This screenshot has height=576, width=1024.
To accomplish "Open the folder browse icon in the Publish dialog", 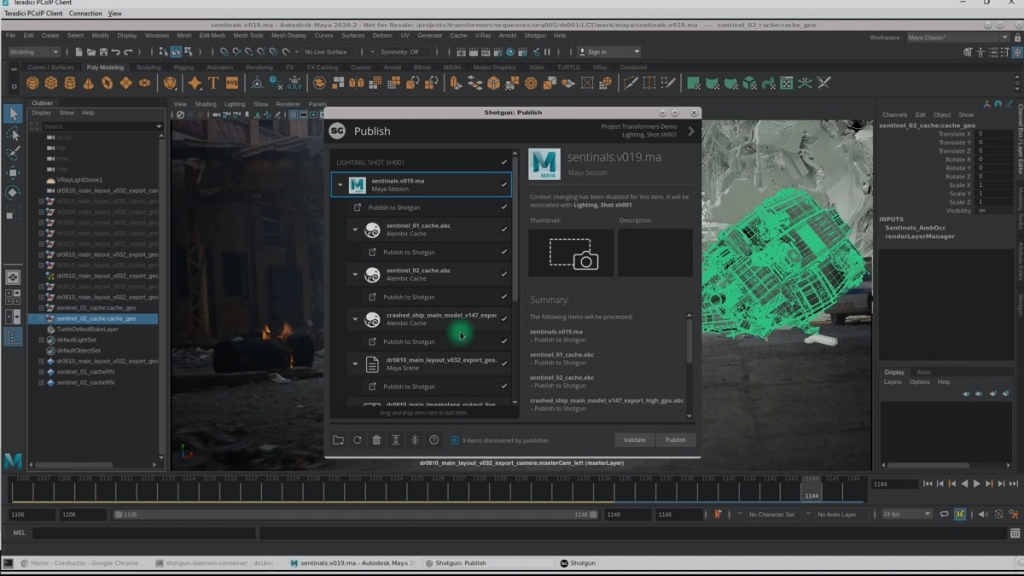I will pyautogui.click(x=338, y=440).
